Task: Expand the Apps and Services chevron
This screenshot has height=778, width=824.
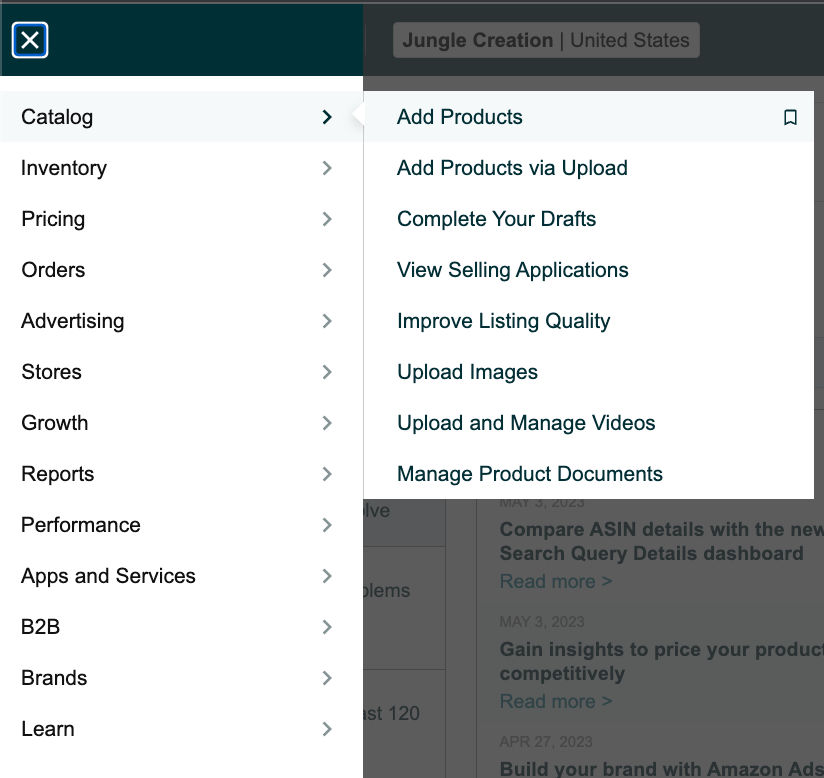Action: 327,576
